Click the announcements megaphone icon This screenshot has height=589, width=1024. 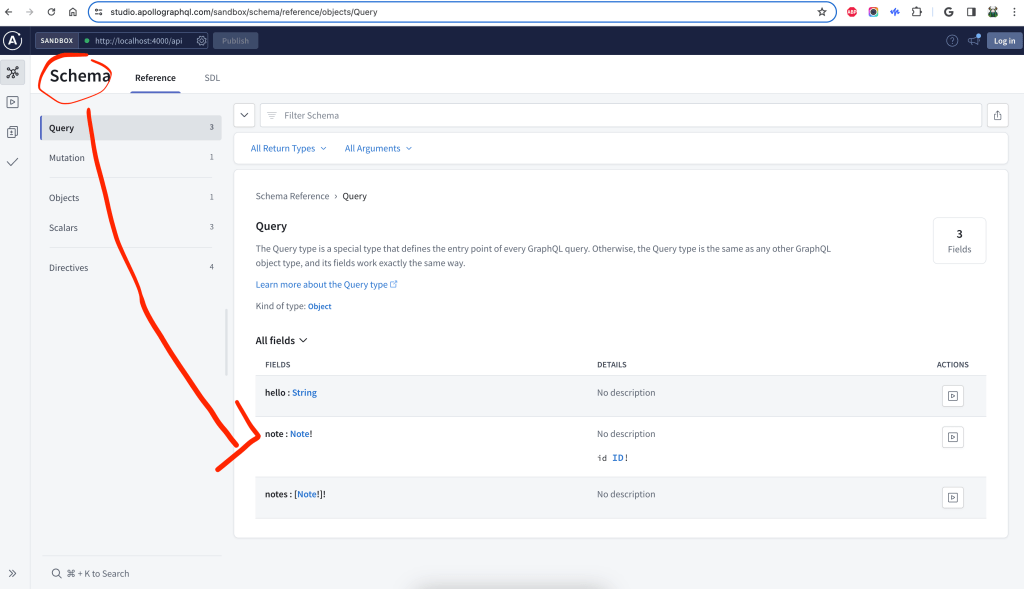tap(974, 41)
